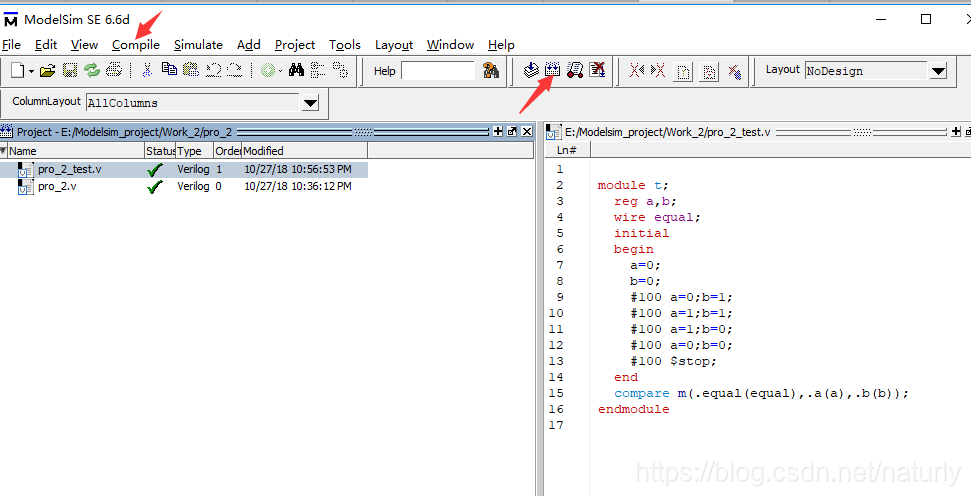Open the File menu
The height and width of the screenshot is (496, 971).
(x=11, y=45)
